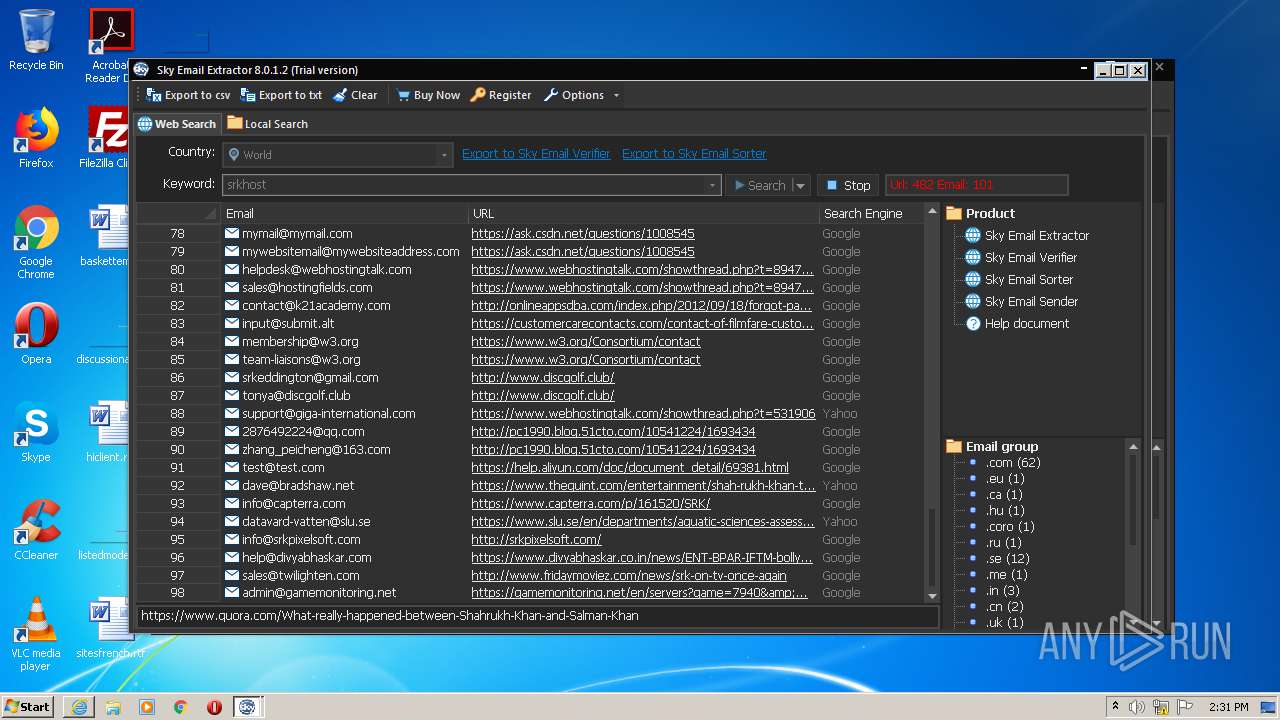Click the Search button
Viewport: 1280px width, 720px height.
coord(759,185)
